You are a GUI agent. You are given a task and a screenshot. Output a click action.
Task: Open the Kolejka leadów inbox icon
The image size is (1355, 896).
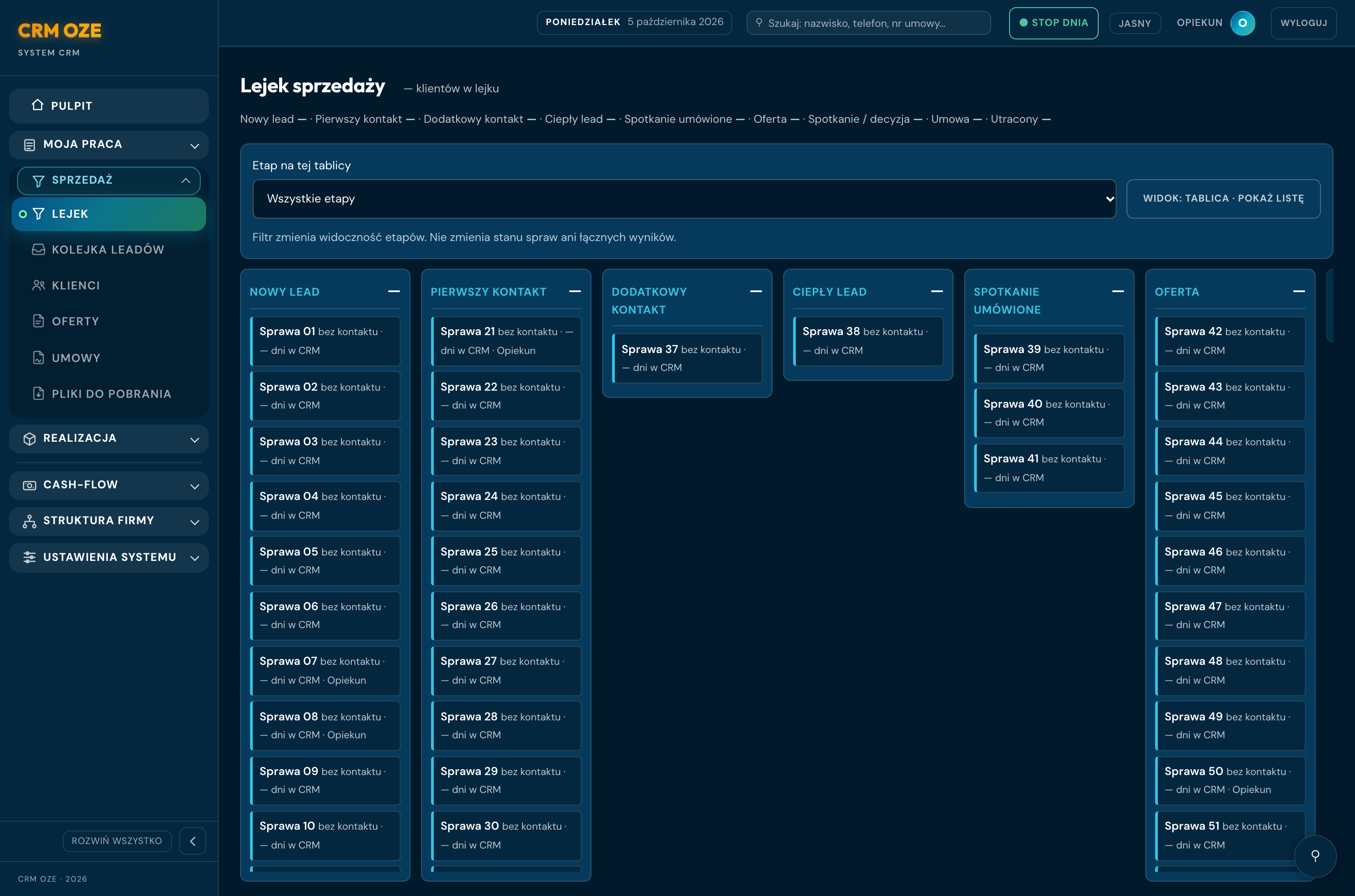(38, 249)
